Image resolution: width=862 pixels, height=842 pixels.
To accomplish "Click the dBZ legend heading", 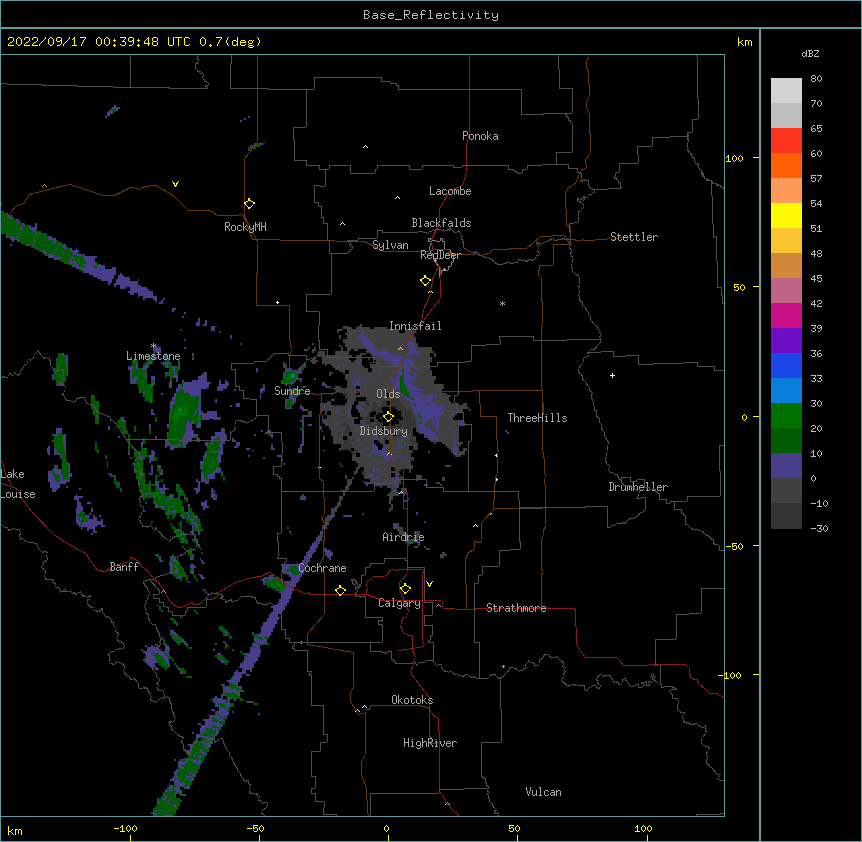I will [810, 53].
